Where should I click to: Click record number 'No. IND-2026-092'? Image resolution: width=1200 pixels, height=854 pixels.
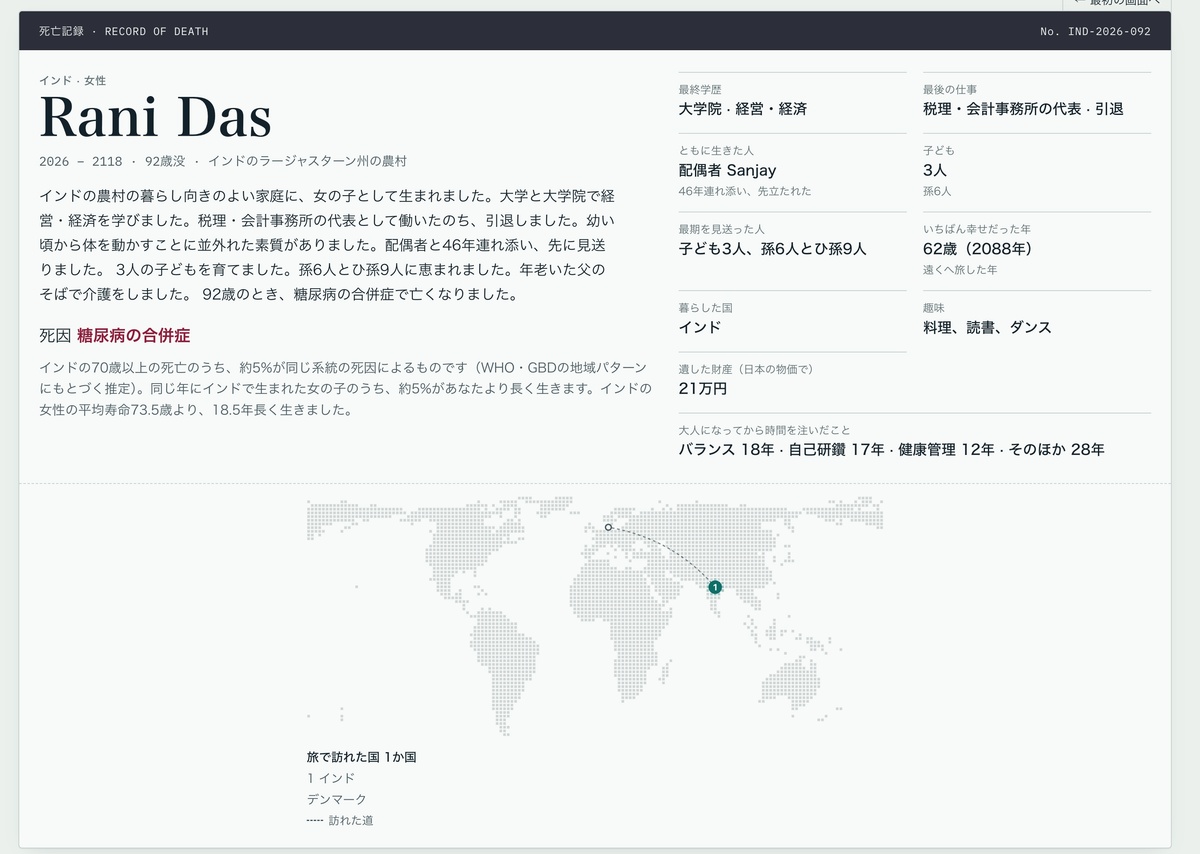(1095, 32)
